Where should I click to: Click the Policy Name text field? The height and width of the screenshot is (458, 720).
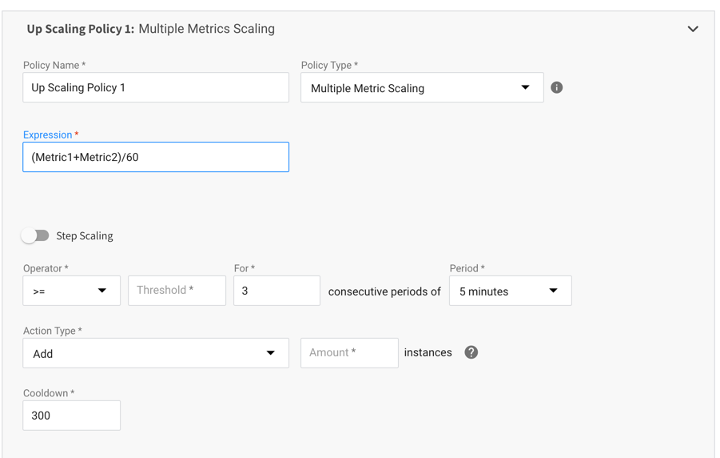tap(155, 88)
